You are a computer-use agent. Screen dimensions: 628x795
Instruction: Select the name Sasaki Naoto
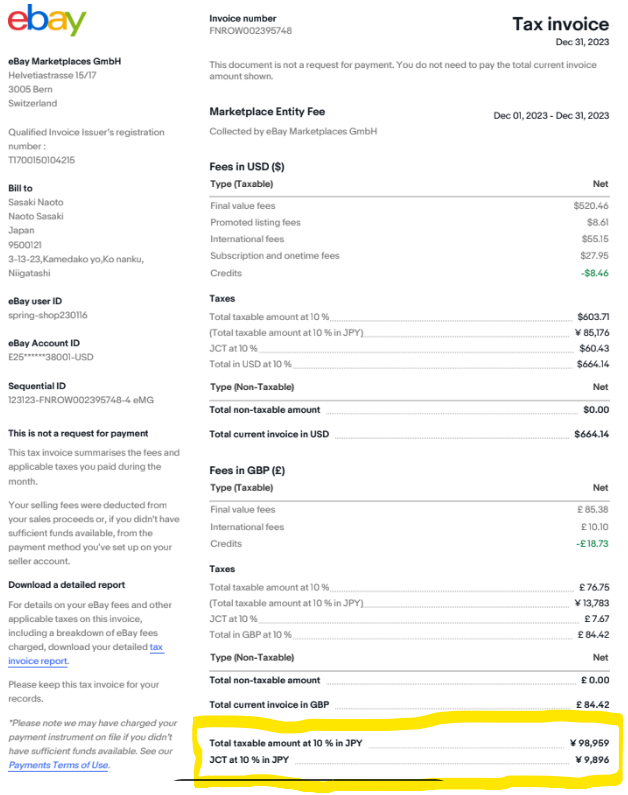[35, 202]
